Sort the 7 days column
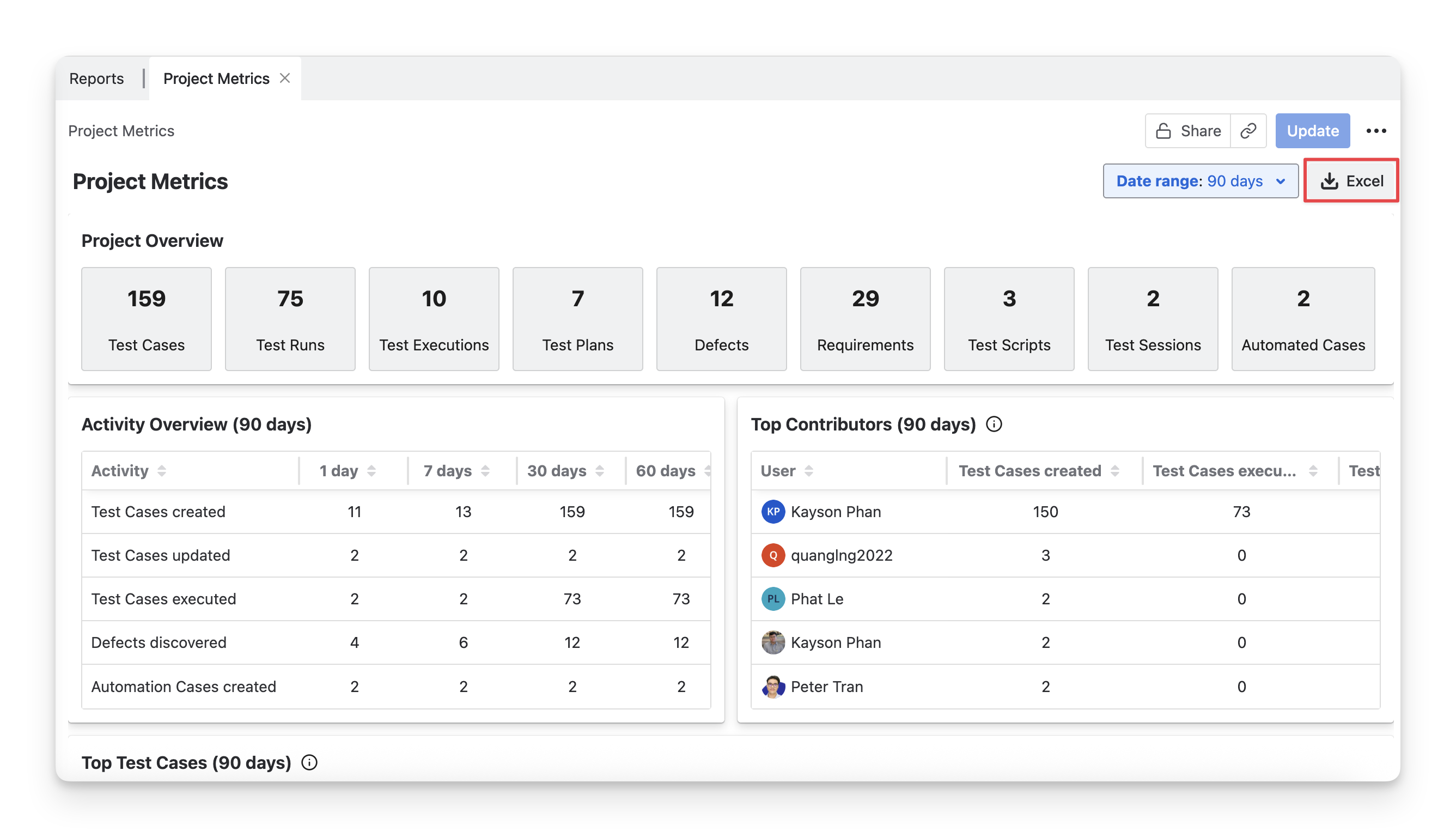 click(485, 471)
